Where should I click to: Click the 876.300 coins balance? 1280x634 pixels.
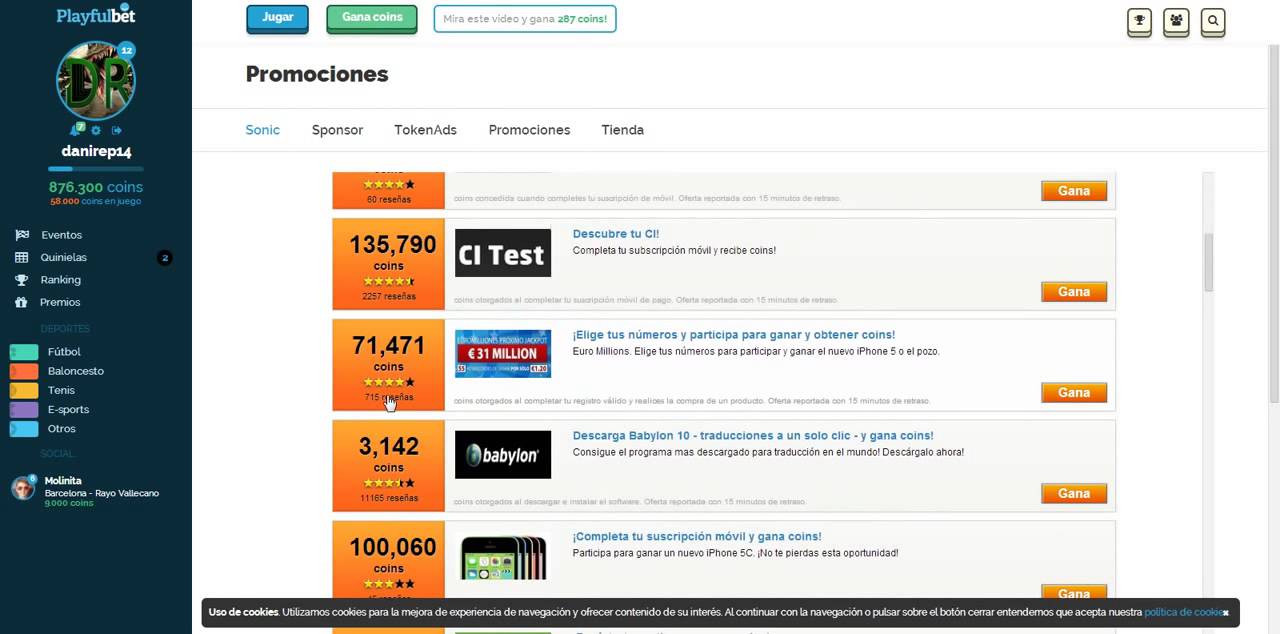pyautogui.click(x=96, y=187)
